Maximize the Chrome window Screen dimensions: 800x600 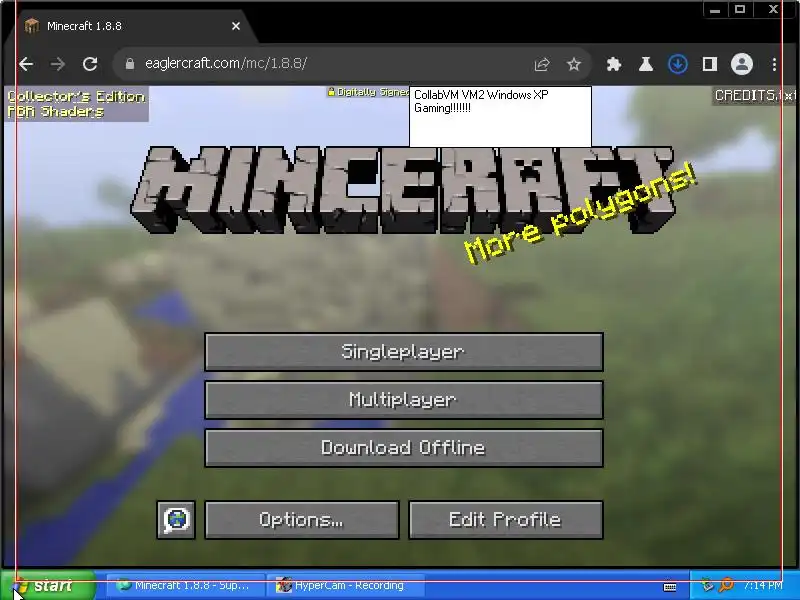[x=740, y=9]
